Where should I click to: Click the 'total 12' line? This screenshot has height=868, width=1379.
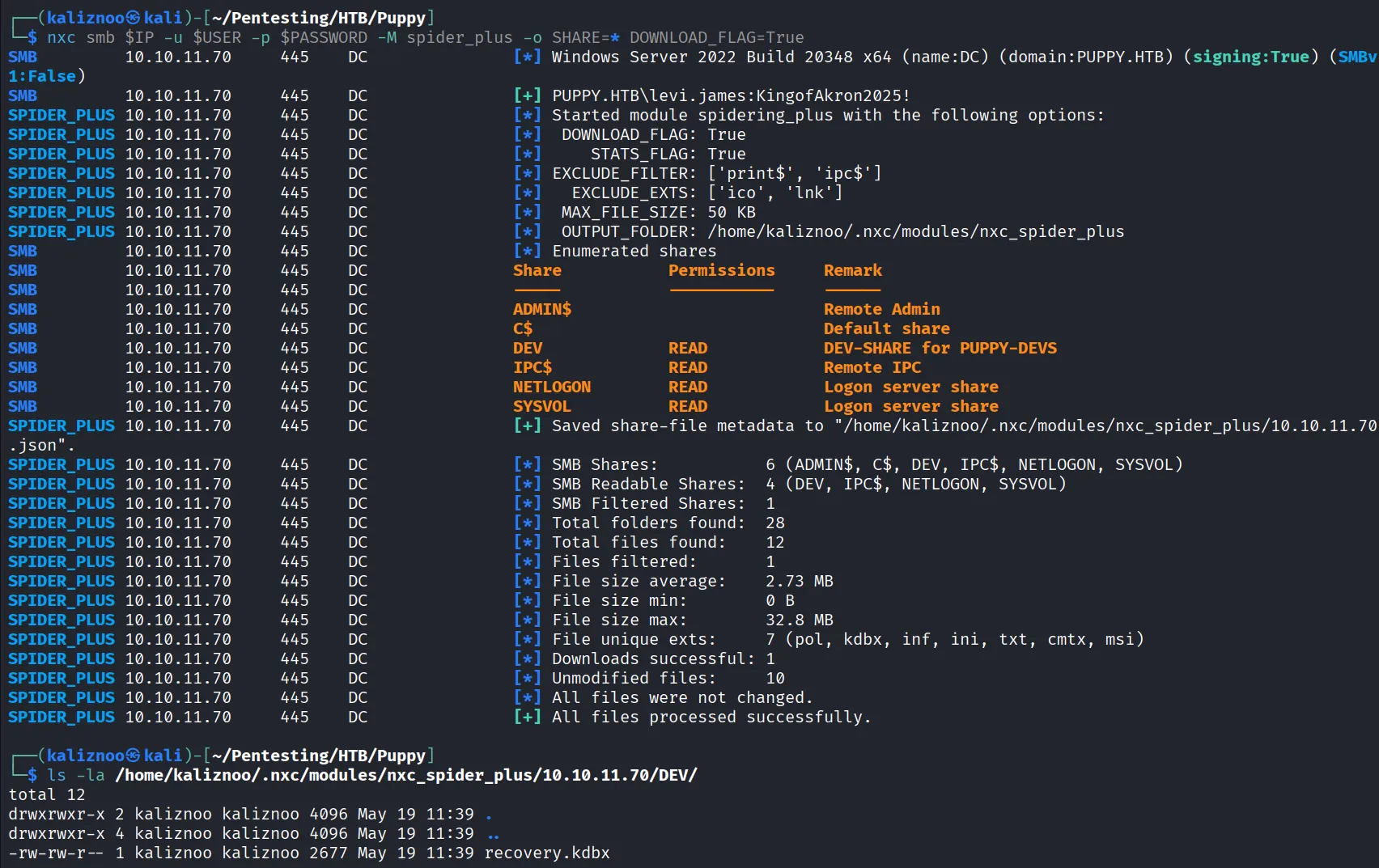pyautogui.click(x=47, y=794)
